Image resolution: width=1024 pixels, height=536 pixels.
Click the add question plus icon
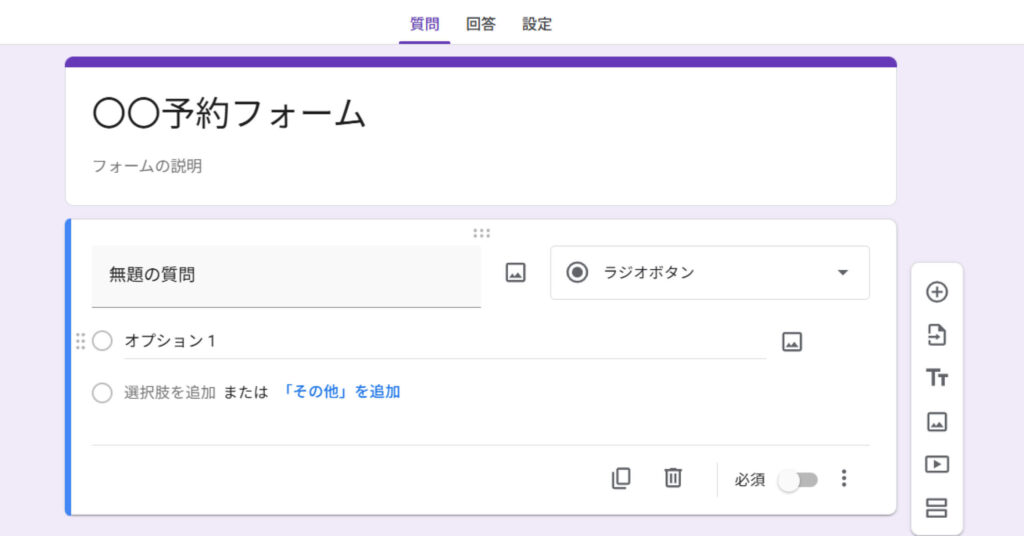coord(936,292)
